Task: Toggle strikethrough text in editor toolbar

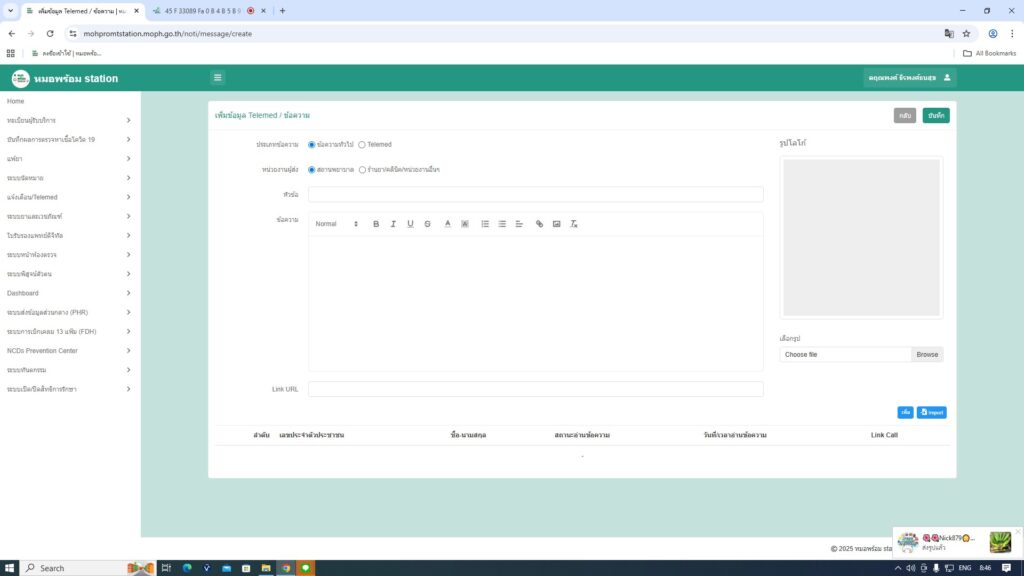Action: (427, 224)
